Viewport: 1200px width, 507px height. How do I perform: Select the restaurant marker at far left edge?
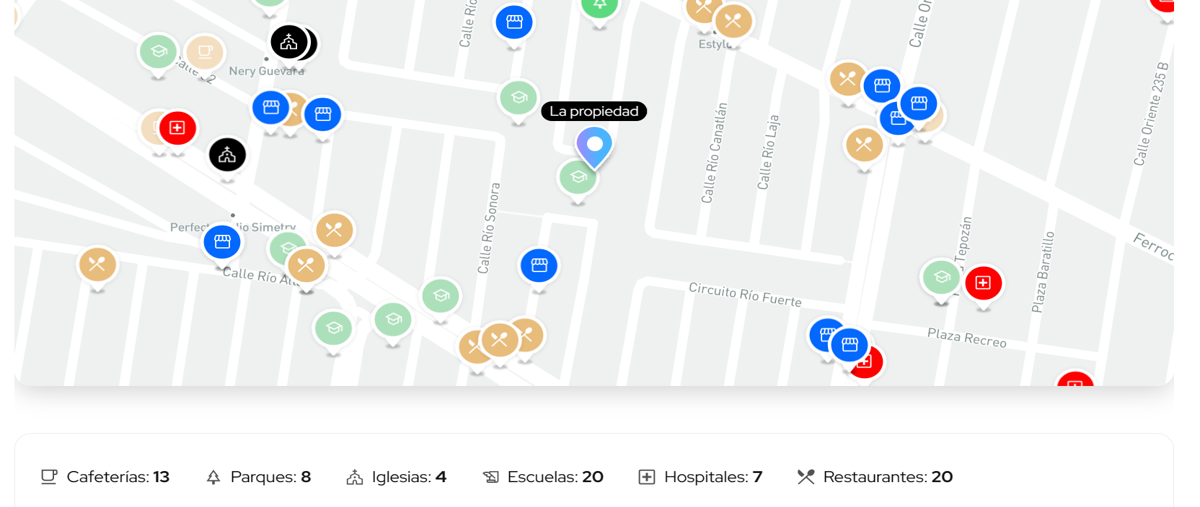pos(97,265)
